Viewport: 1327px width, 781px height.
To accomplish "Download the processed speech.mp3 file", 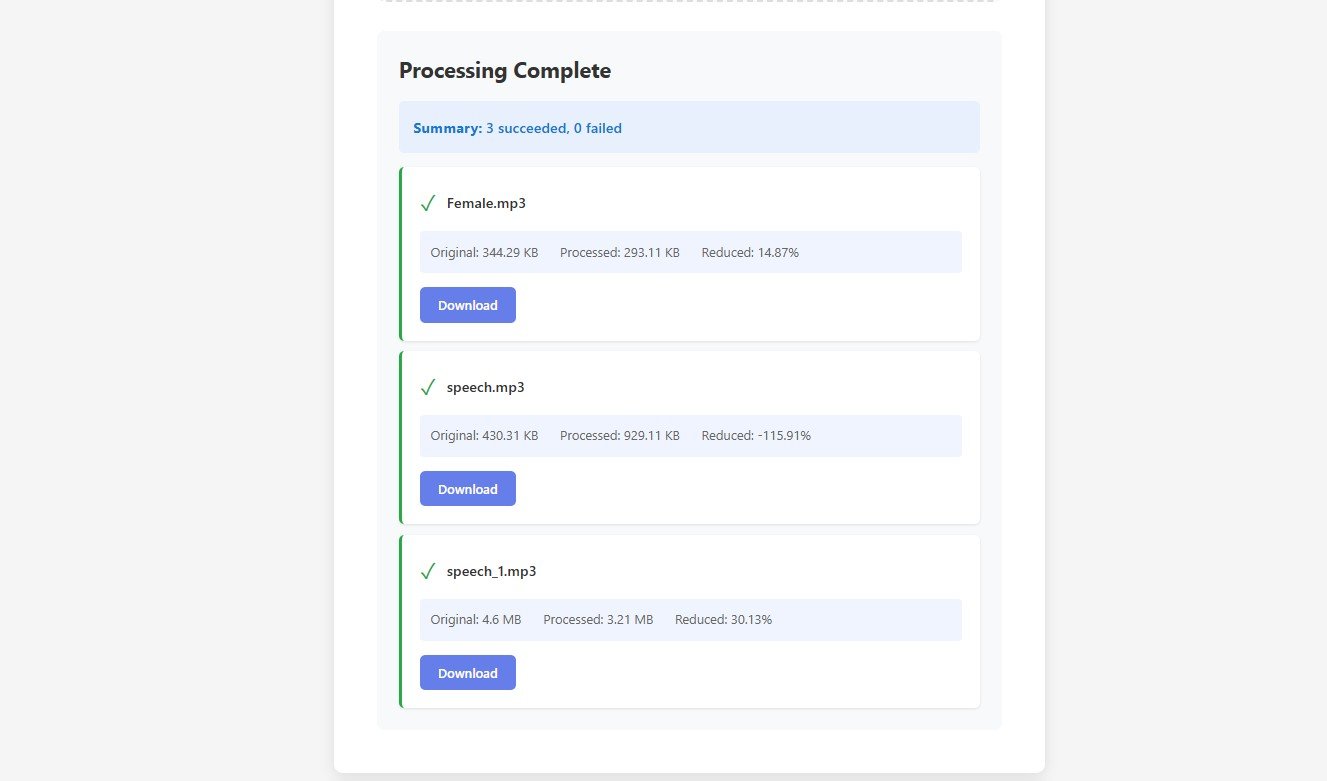I will 467,488.
